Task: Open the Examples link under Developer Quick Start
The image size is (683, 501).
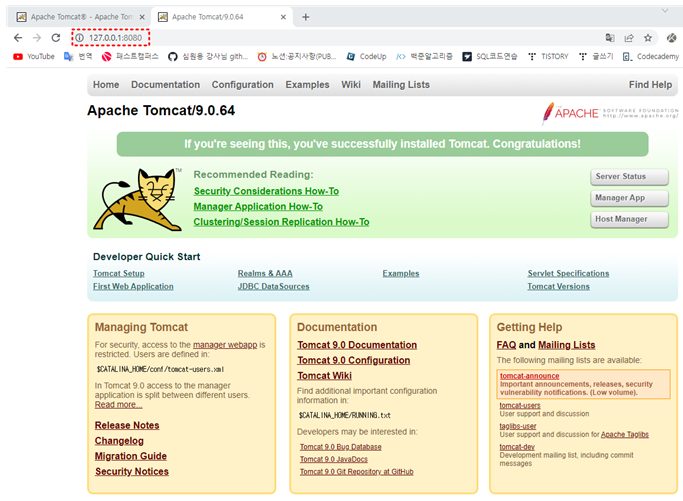Action: (x=401, y=273)
